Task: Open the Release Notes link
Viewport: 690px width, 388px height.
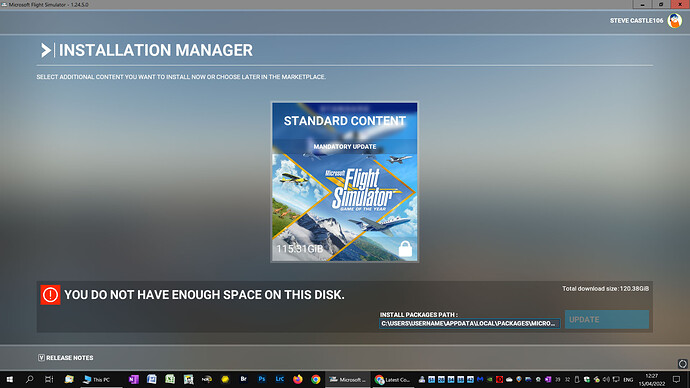Action: [x=66, y=358]
